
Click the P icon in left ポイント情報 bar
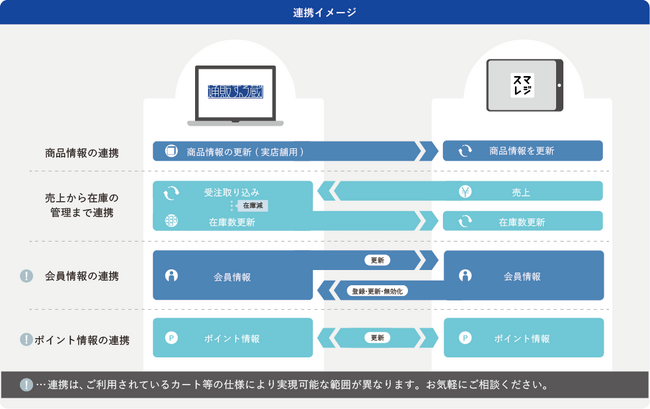pos(170,339)
